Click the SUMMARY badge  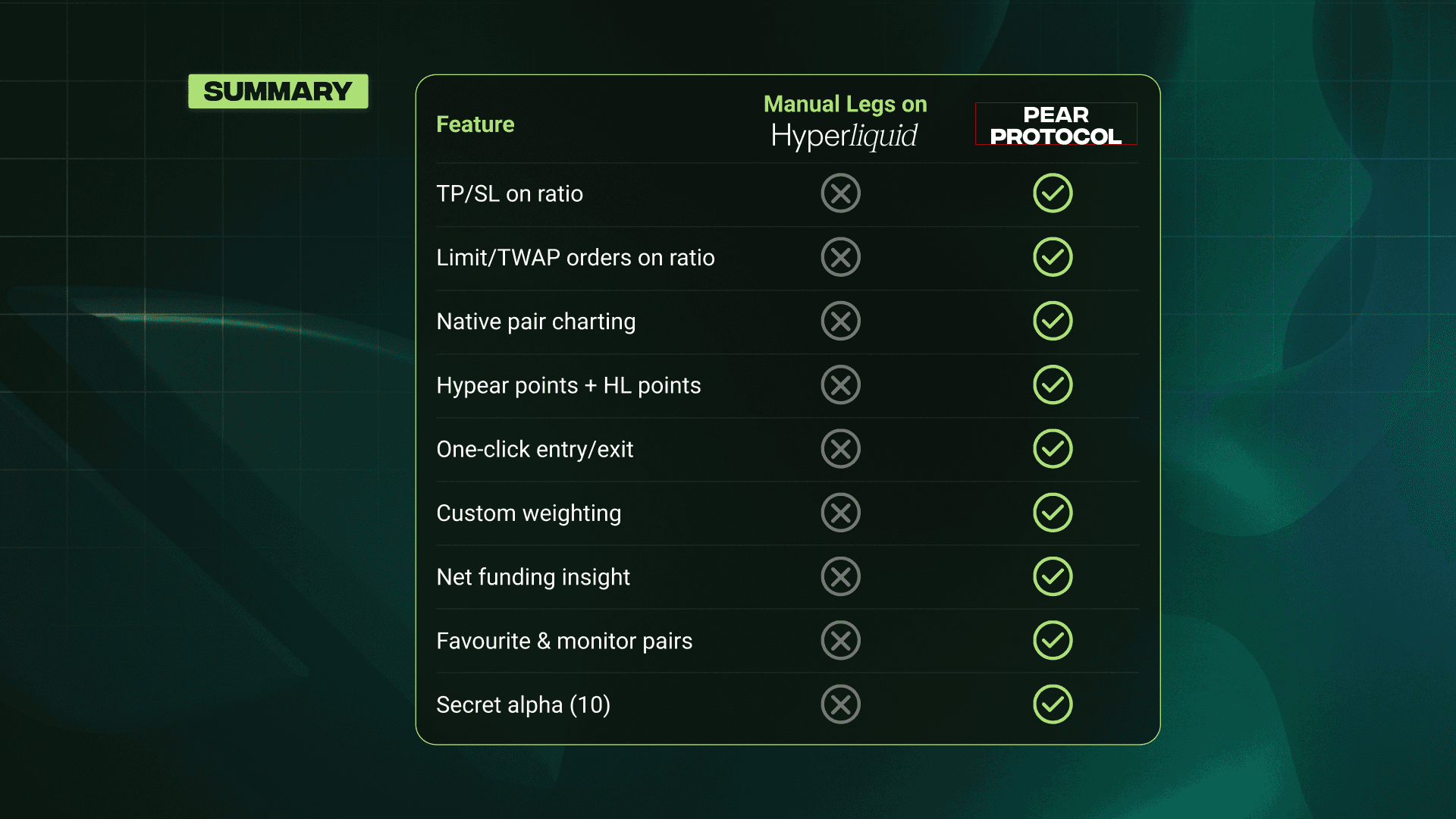[278, 92]
